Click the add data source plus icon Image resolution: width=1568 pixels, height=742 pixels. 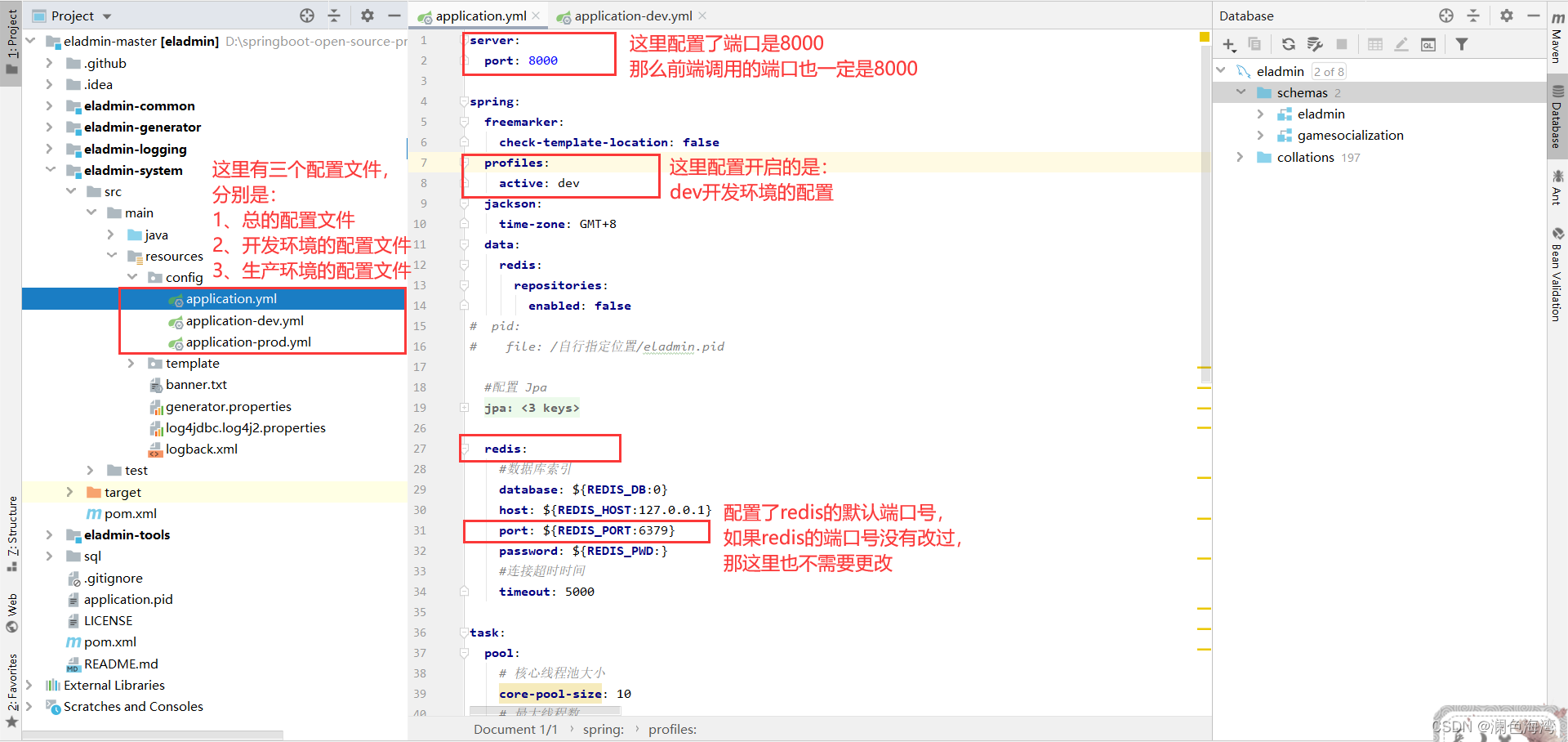[x=1229, y=45]
